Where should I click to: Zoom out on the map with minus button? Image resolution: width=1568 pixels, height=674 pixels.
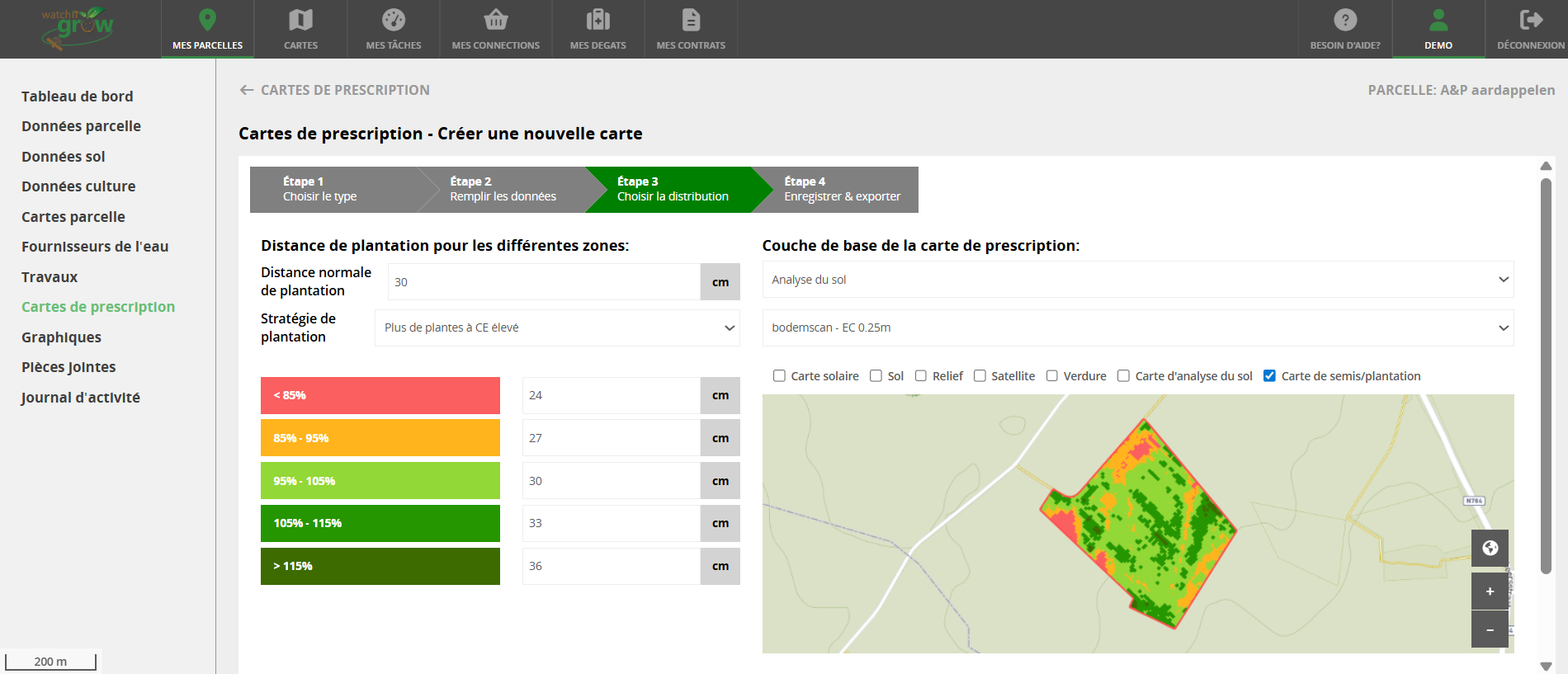tap(1490, 629)
